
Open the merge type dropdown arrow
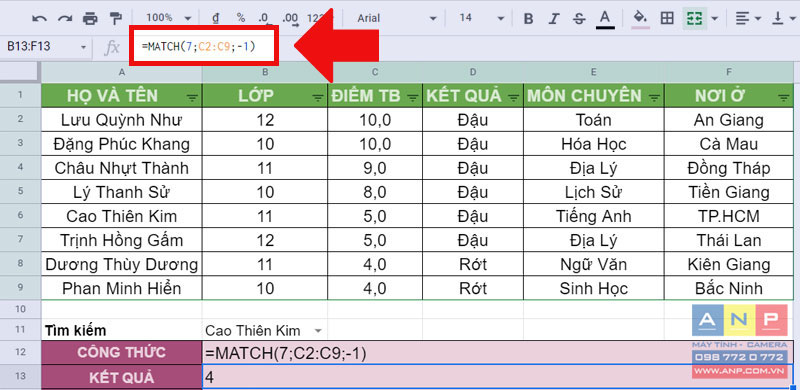[714, 19]
